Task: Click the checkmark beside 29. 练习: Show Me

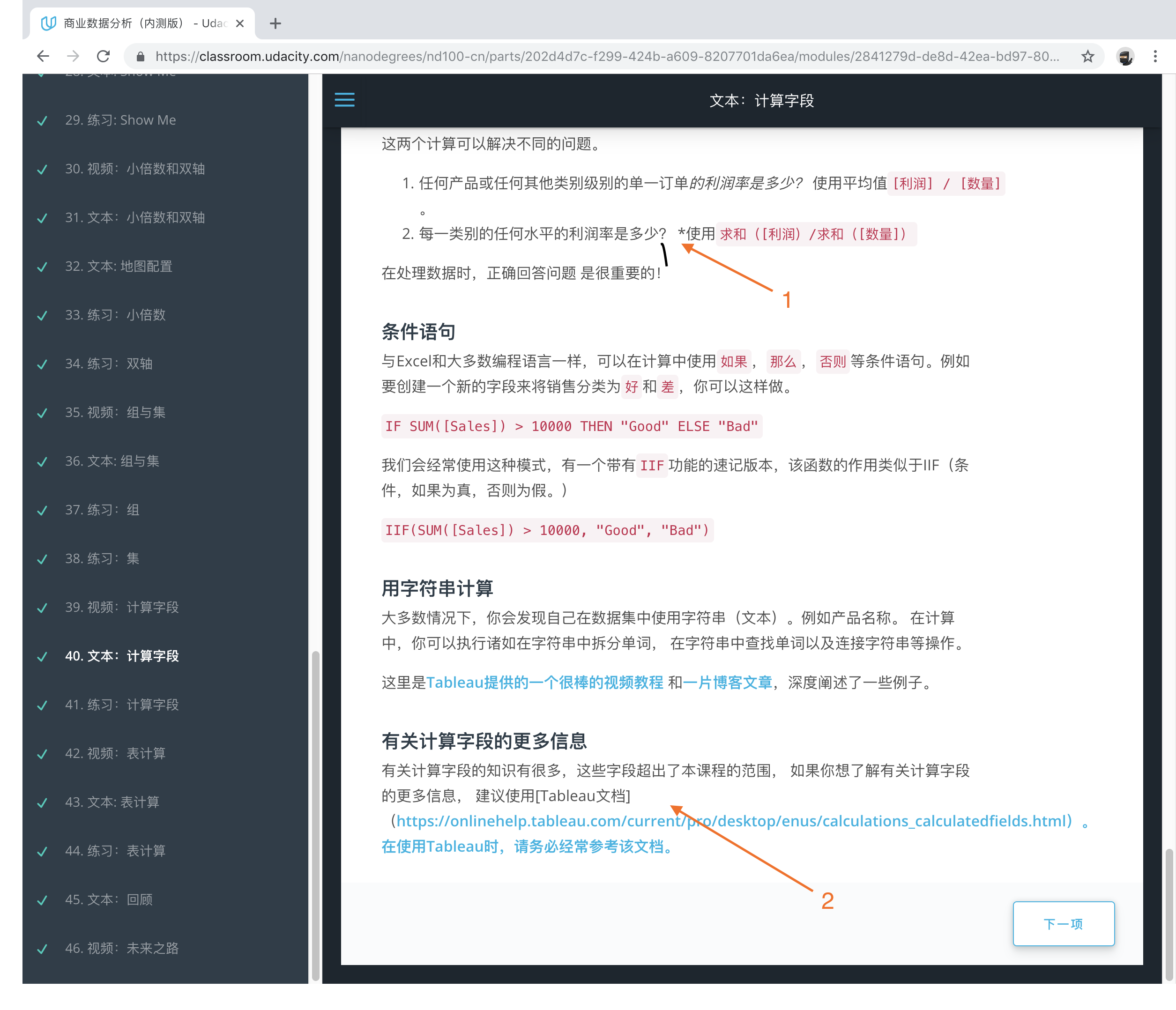Action: click(42, 121)
